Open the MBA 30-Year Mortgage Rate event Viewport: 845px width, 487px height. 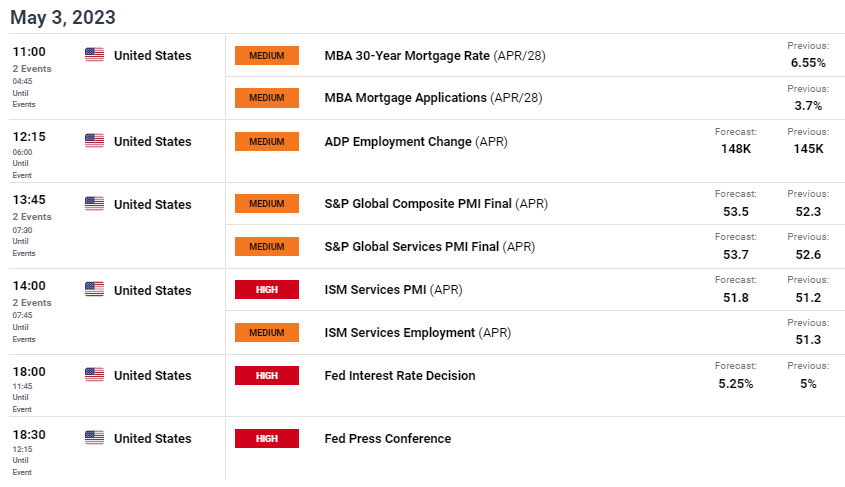coord(435,55)
